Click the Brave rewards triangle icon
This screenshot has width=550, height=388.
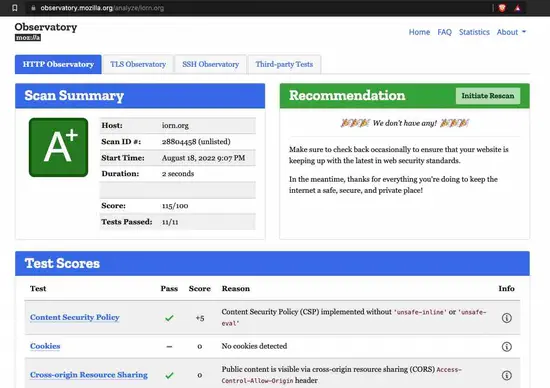point(518,8)
